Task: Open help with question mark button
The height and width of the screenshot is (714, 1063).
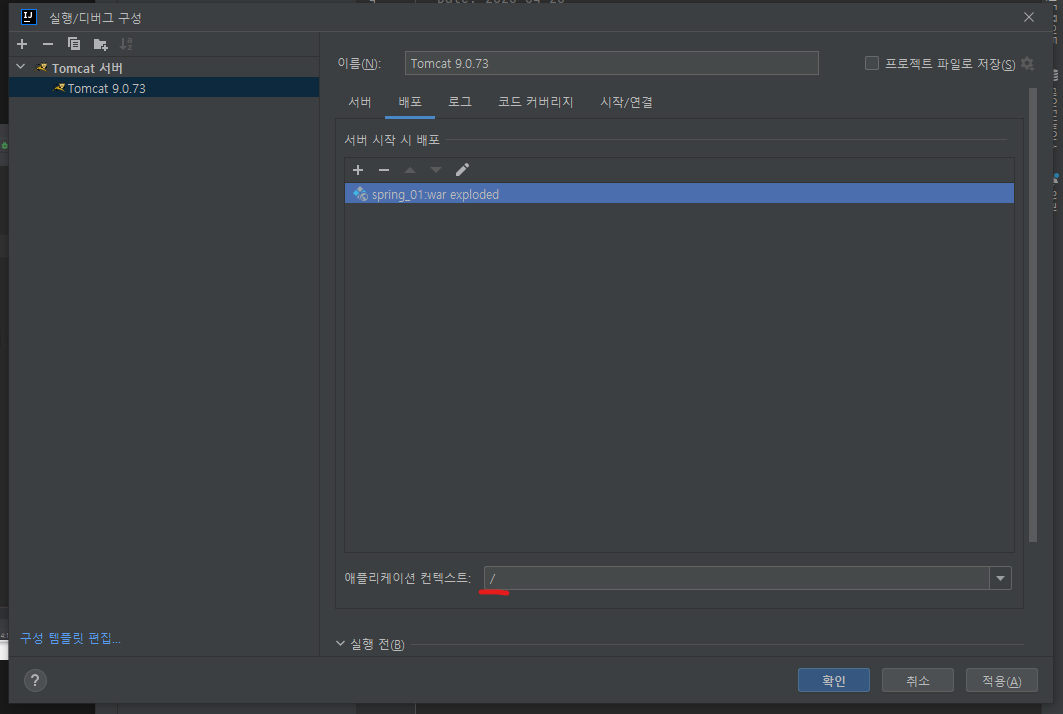Action: tap(35, 680)
